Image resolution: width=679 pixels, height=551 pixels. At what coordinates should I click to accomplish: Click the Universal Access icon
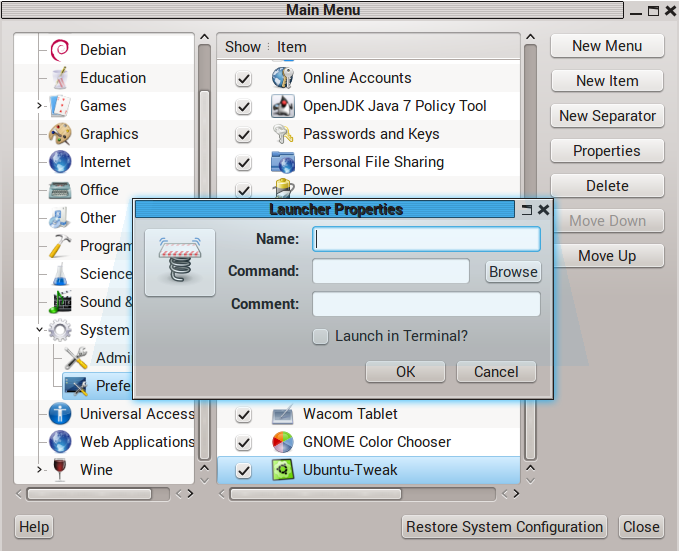[x=60, y=414]
